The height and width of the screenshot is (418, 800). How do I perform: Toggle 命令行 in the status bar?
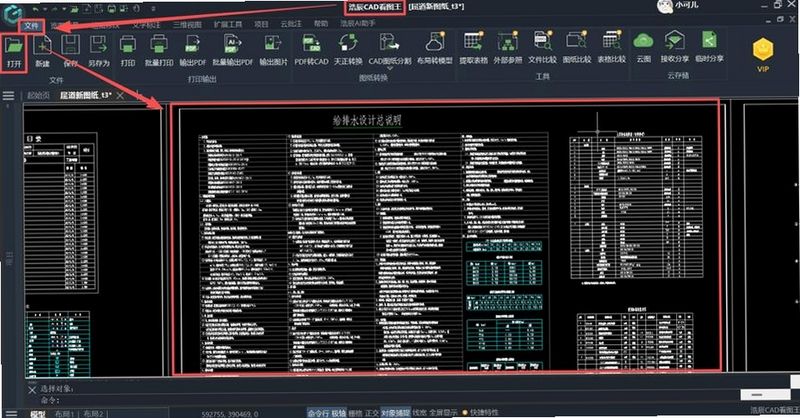tap(318, 412)
